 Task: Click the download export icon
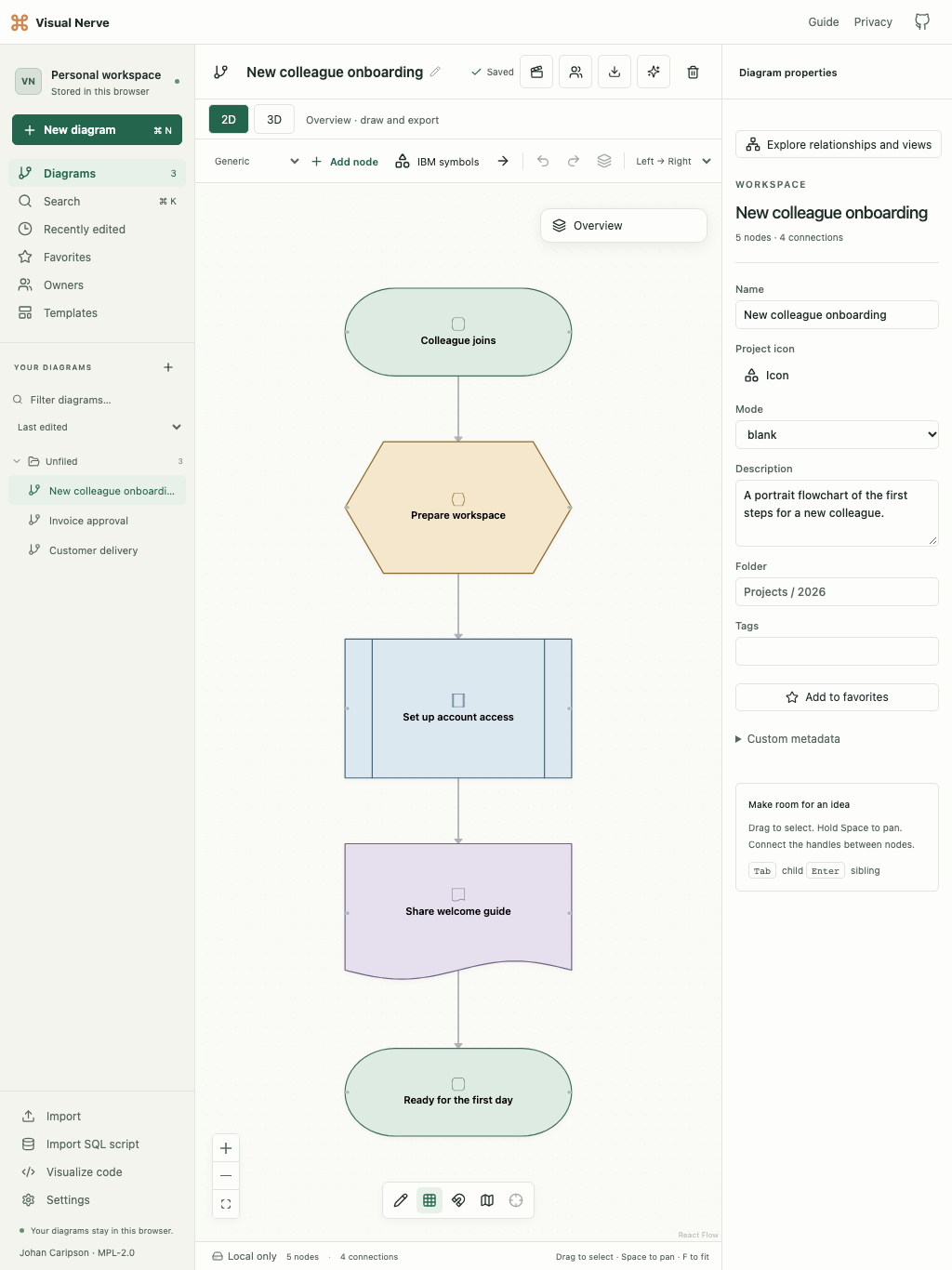(615, 72)
